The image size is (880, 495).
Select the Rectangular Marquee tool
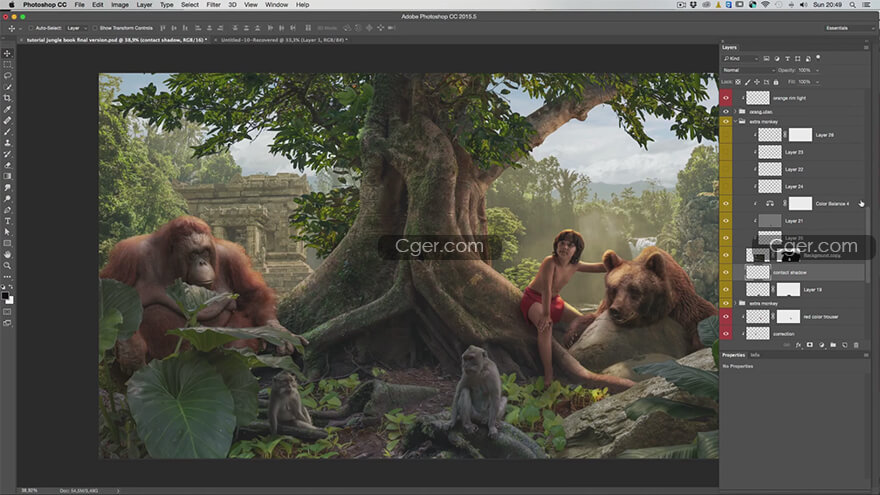pyautogui.click(x=7, y=65)
